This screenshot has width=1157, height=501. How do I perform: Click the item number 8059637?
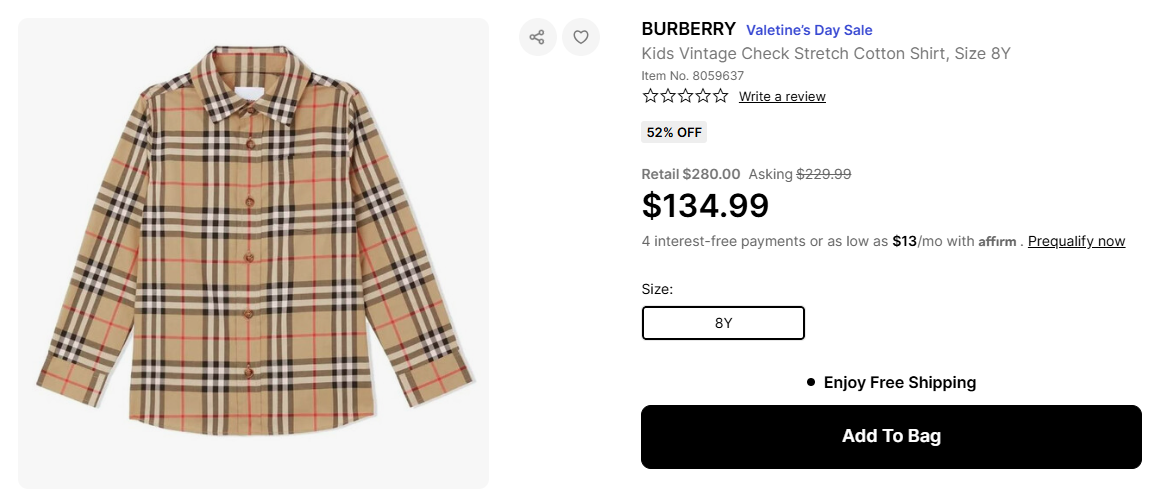(692, 75)
